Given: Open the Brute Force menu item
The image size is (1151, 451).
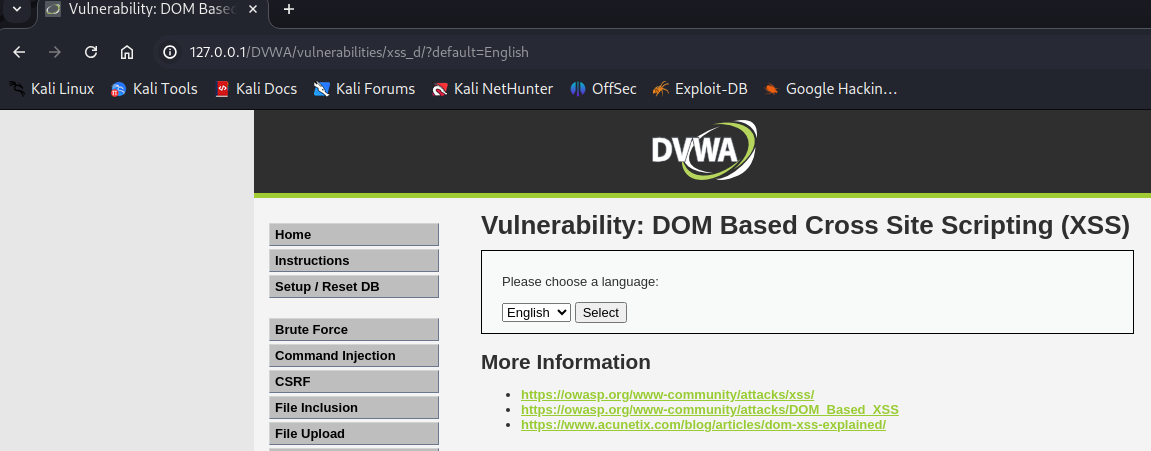Looking at the screenshot, I should point(354,330).
